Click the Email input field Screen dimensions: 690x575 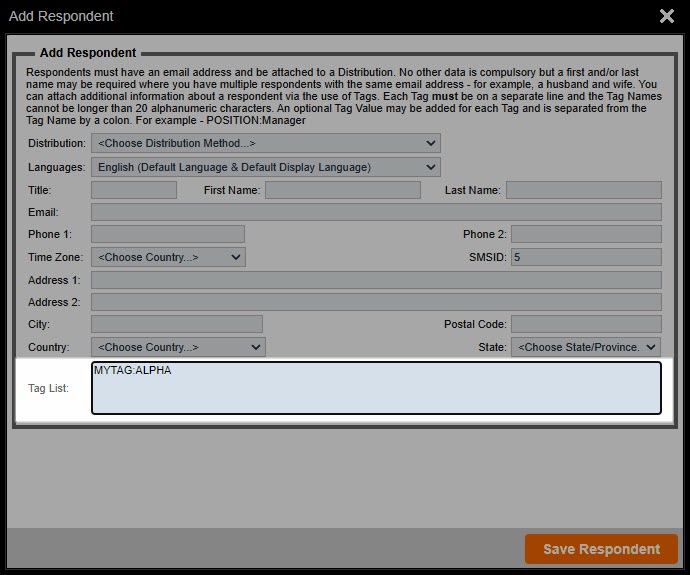pyautogui.click(x=376, y=212)
